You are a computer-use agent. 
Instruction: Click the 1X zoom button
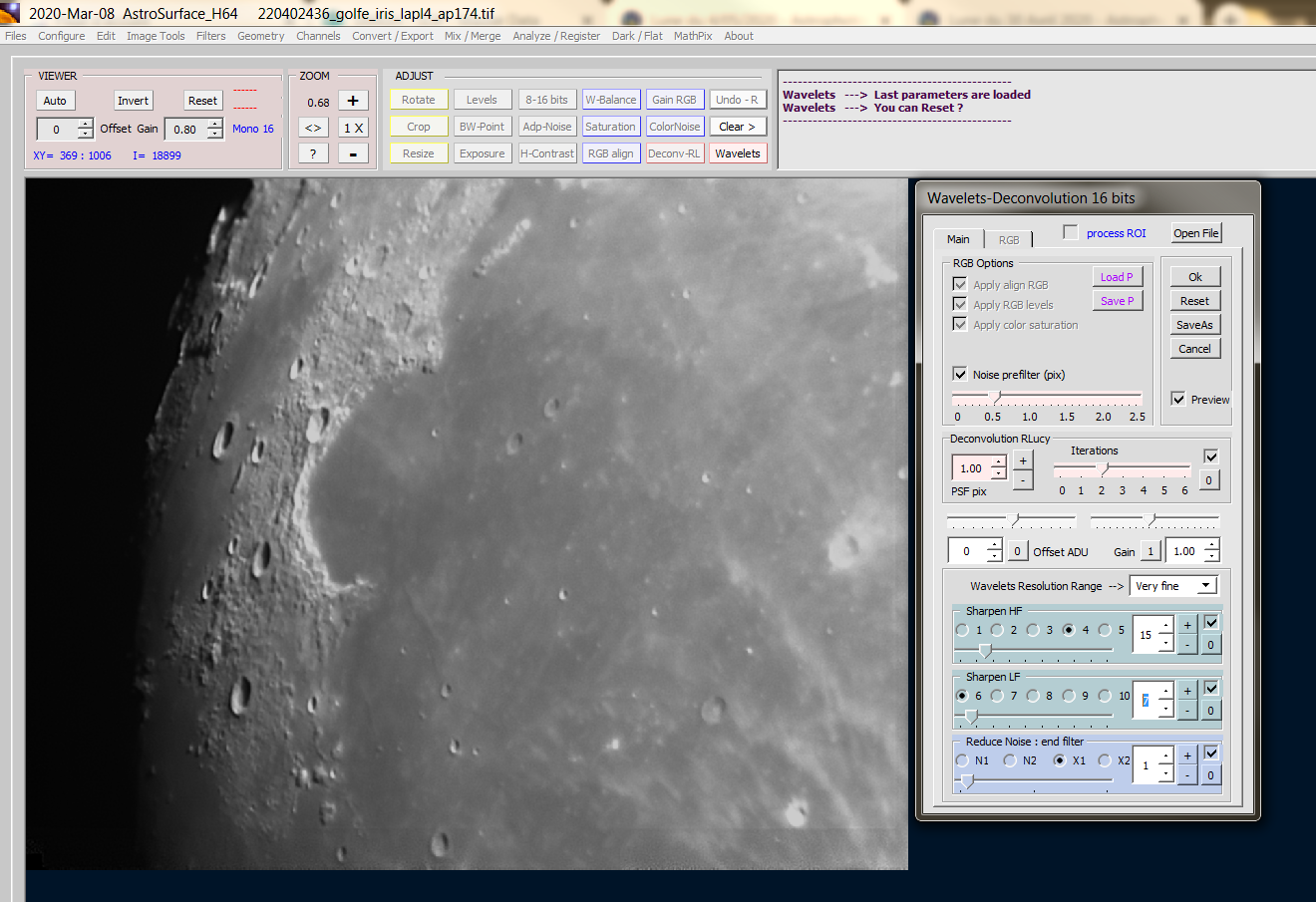(353, 128)
